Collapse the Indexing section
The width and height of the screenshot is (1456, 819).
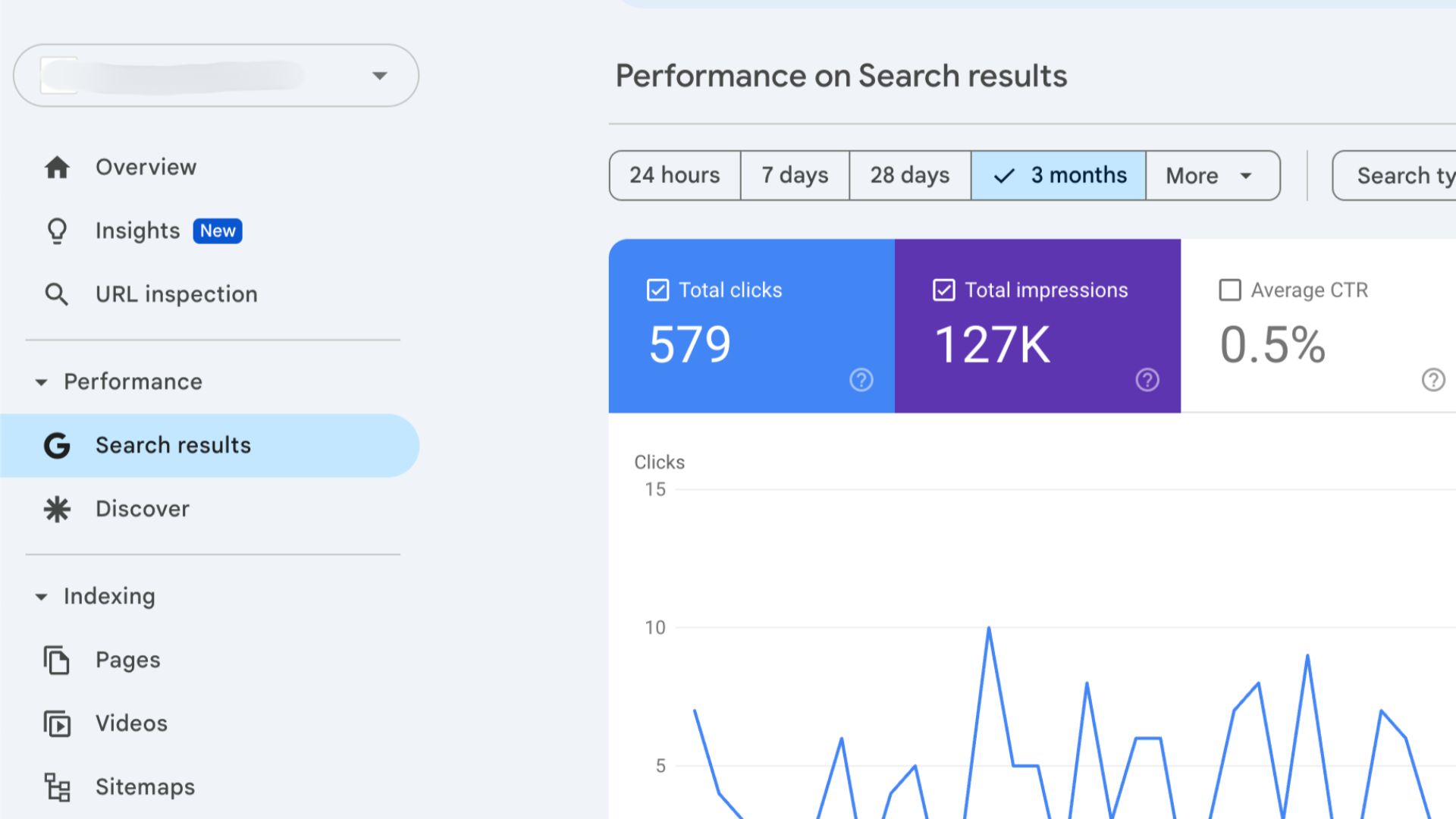42,597
